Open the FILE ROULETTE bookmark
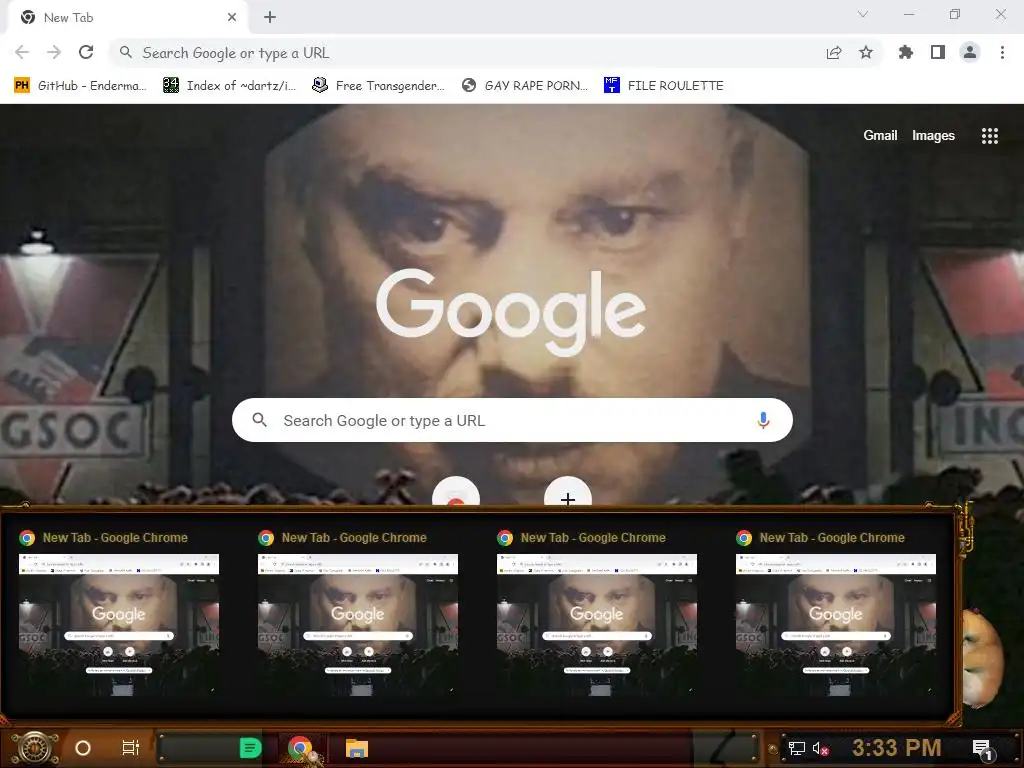This screenshot has height=768, width=1024. pyautogui.click(x=664, y=86)
